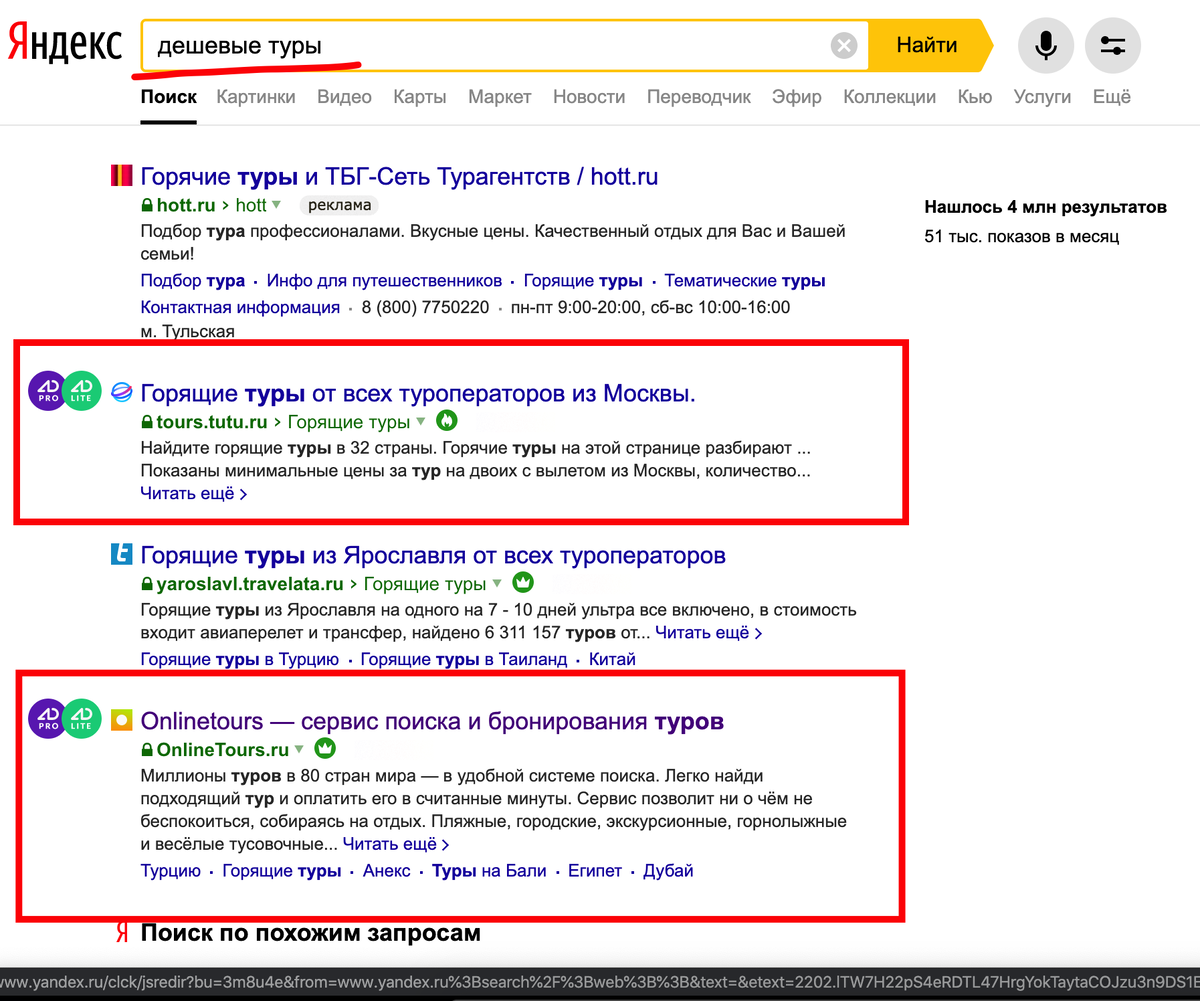
Task: Click the yaroslavl.travelata.ru green URL
Action: coord(250,584)
